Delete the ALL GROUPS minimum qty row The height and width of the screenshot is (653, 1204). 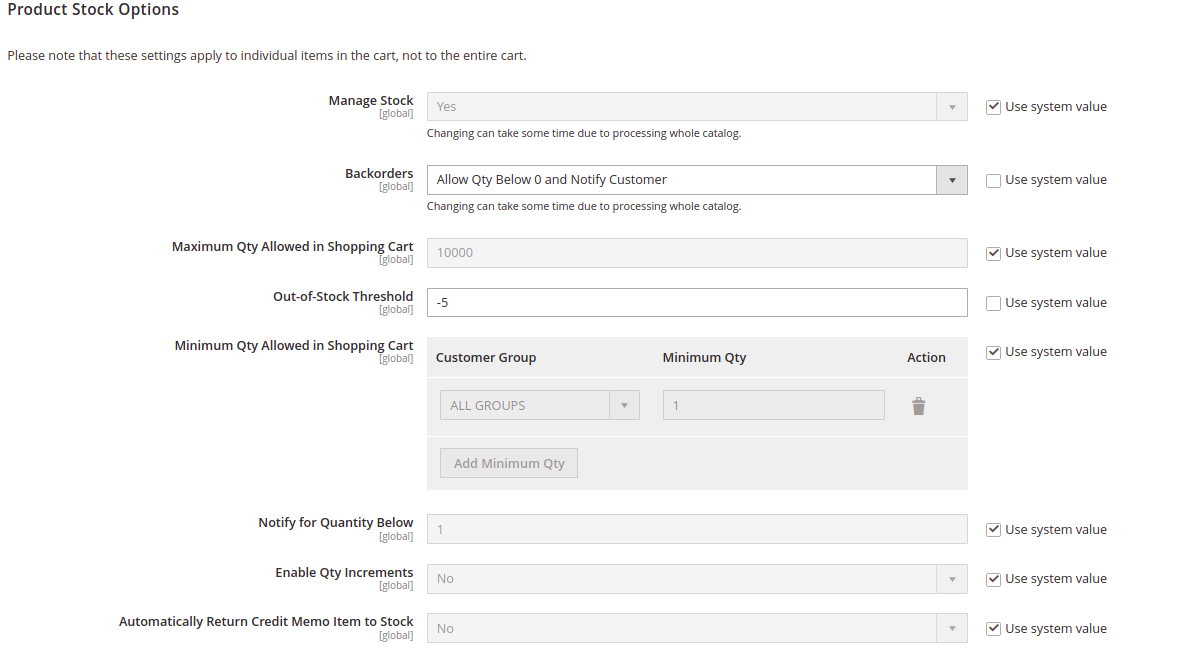pyautogui.click(x=918, y=404)
